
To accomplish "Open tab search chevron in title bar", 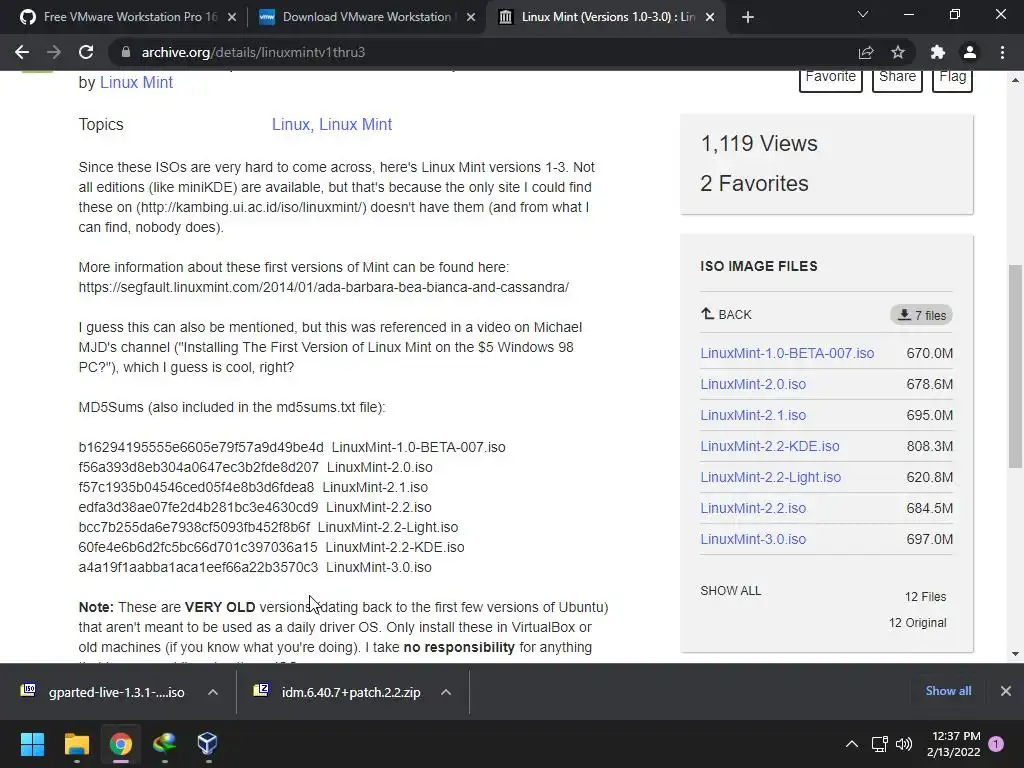I will (x=863, y=14).
